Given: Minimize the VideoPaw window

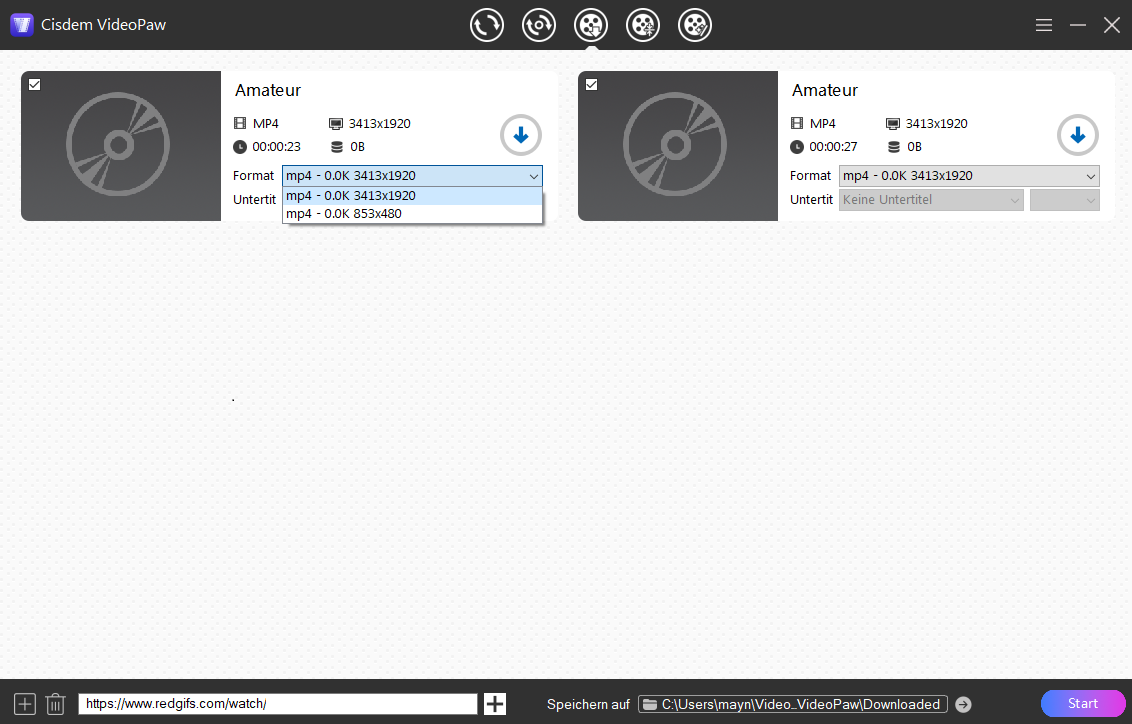Looking at the screenshot, I should [1078, 25].
